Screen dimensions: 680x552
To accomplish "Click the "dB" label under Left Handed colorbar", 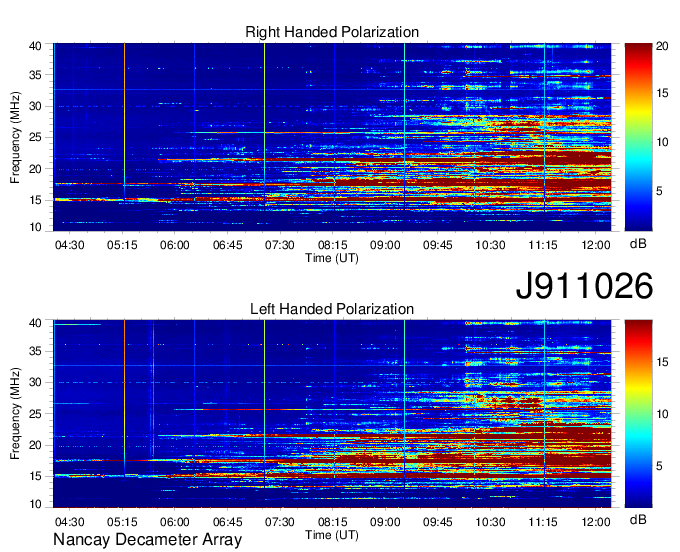I will point(638,519).
